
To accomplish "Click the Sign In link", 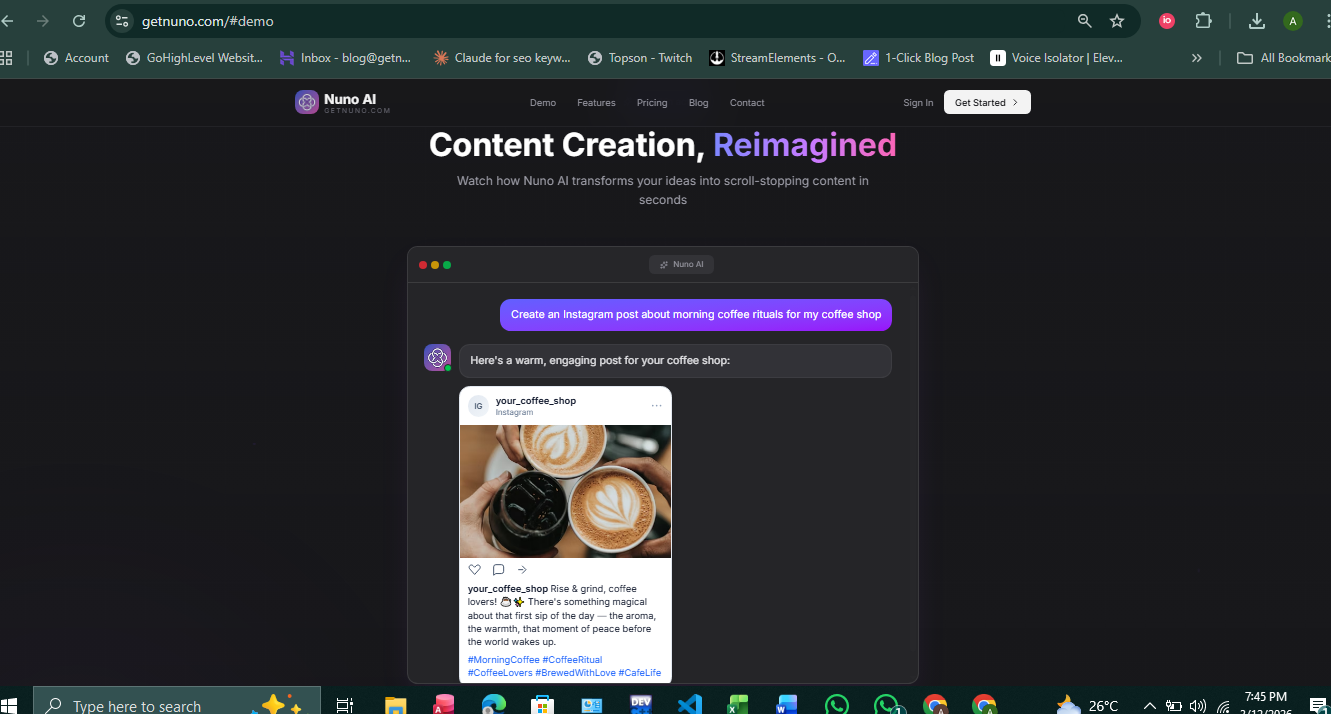I will pos(918,103).
